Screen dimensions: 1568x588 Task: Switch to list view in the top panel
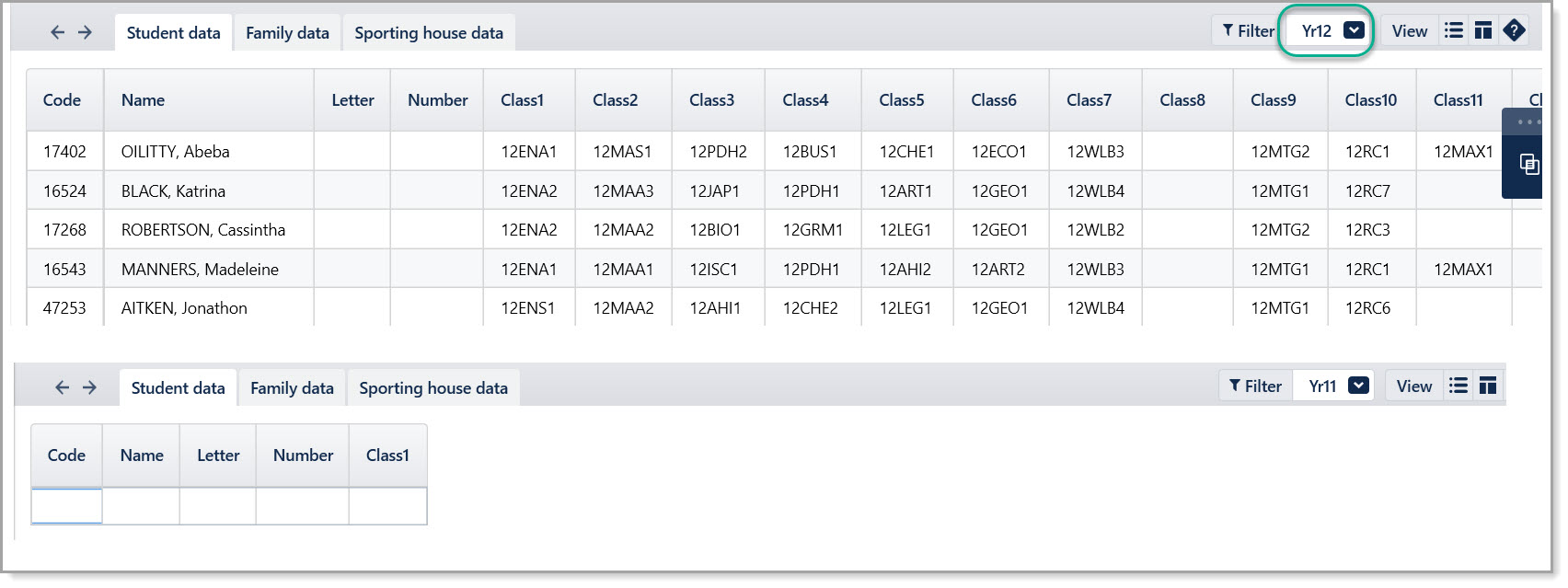(x=1454, y=30)
